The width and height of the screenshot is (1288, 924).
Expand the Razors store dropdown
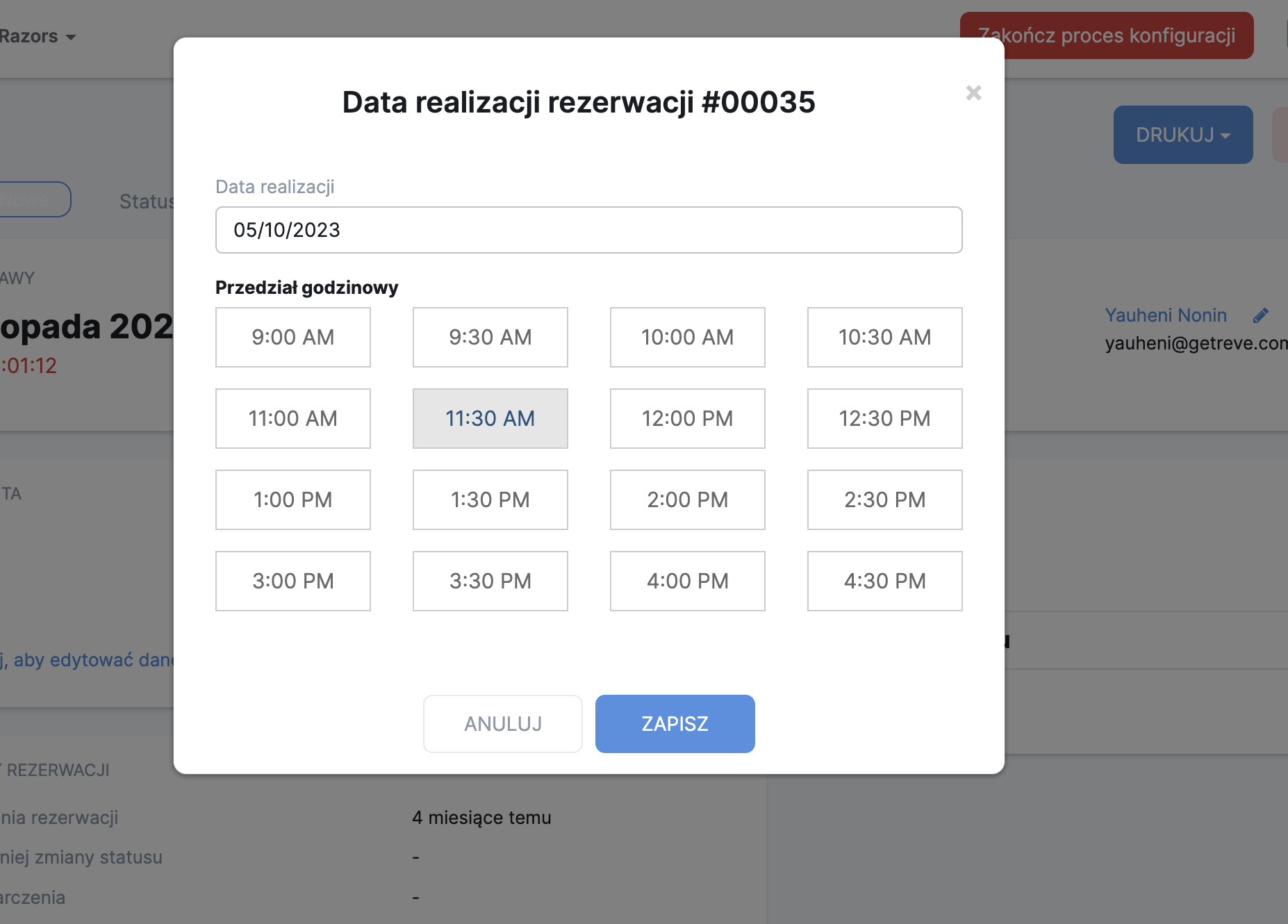coord(38,36)
